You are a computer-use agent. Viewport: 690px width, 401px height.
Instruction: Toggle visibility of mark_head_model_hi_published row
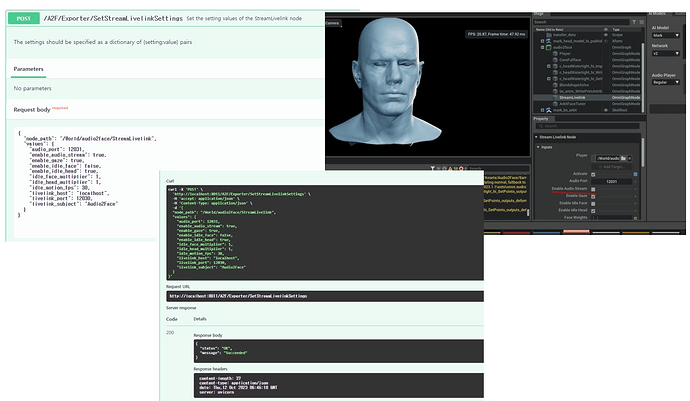click(x=606, y=41)
